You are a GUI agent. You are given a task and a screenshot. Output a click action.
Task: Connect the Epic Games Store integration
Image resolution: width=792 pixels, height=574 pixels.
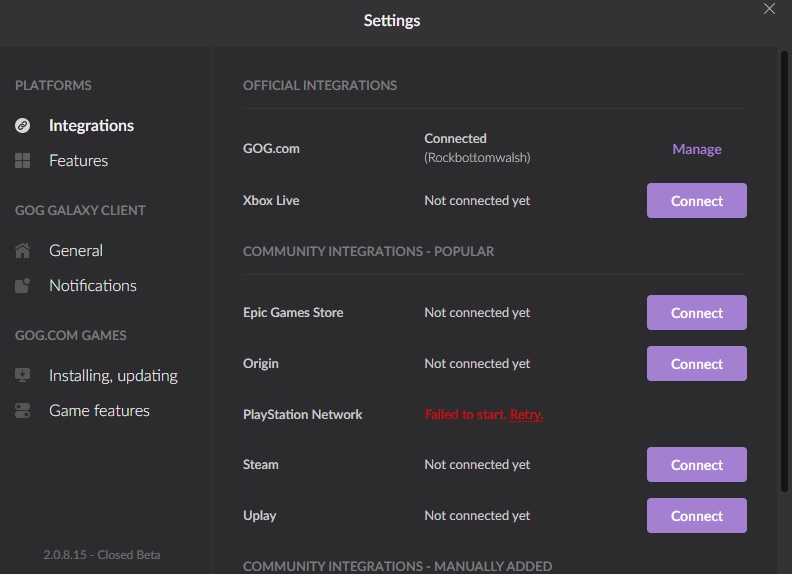pyautogui.click(x=697, y=313)
